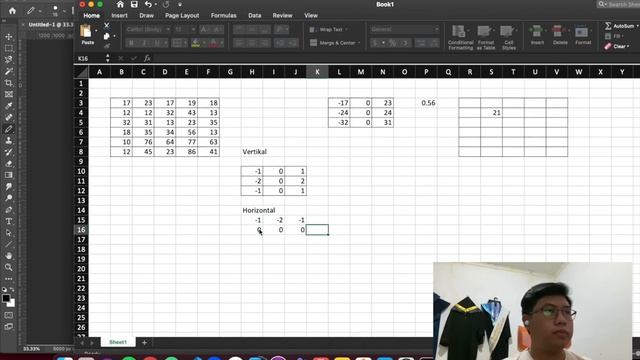640x360 pixels.
Task: Click the Search Sheet field
Action: (x=618, y=4)
